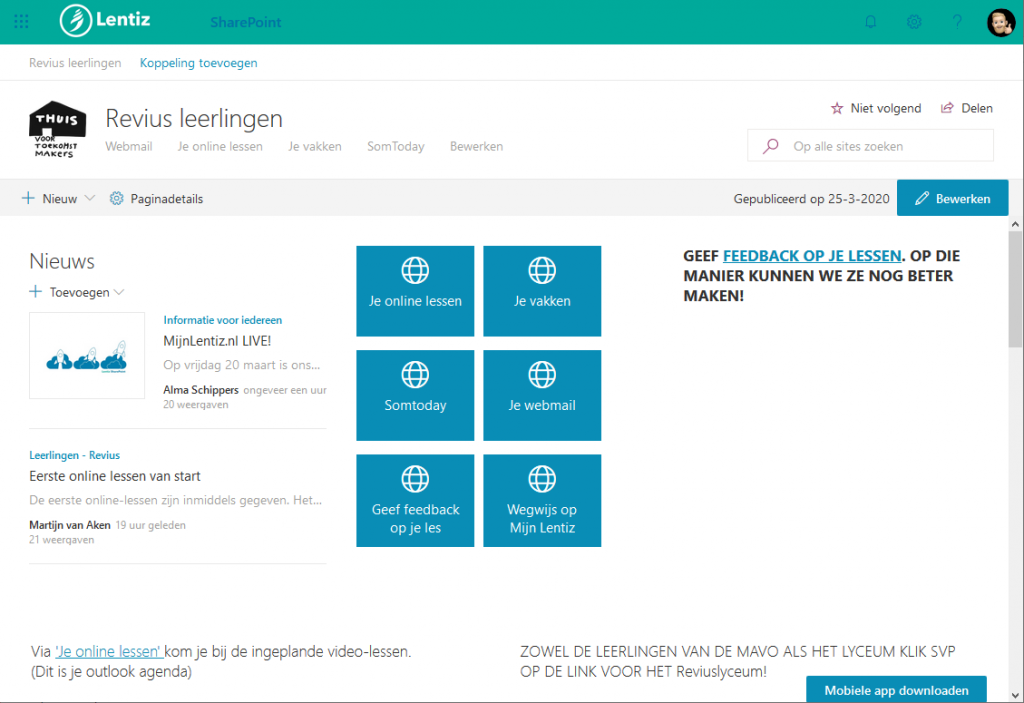Open the notifications bell
Image resolution: width=1024 pixels, height=703 pixels.
871,22
